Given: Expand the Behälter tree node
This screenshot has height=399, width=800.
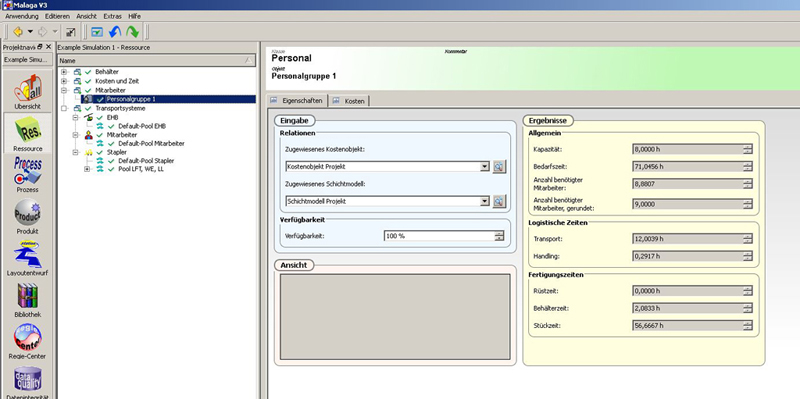Looking at the screenshot, I should click(x=64, y=72).
